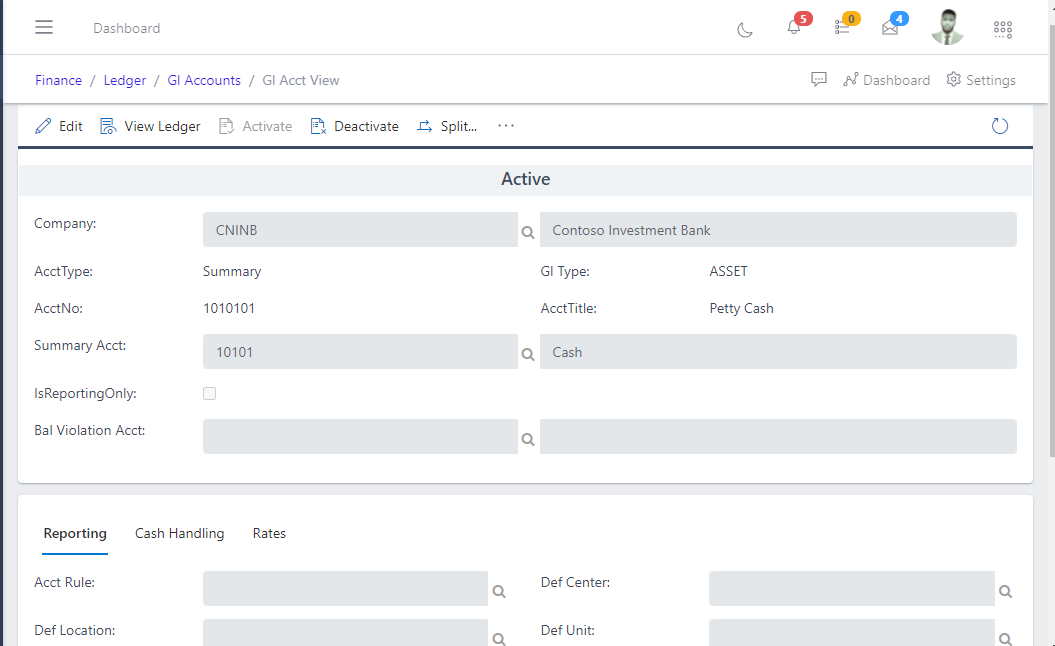Image resolution: width=1055 pixels, height=646 pixels.
Task: Search Def Center lookup magnifier icon
Action: click(x=1005, y=591)
